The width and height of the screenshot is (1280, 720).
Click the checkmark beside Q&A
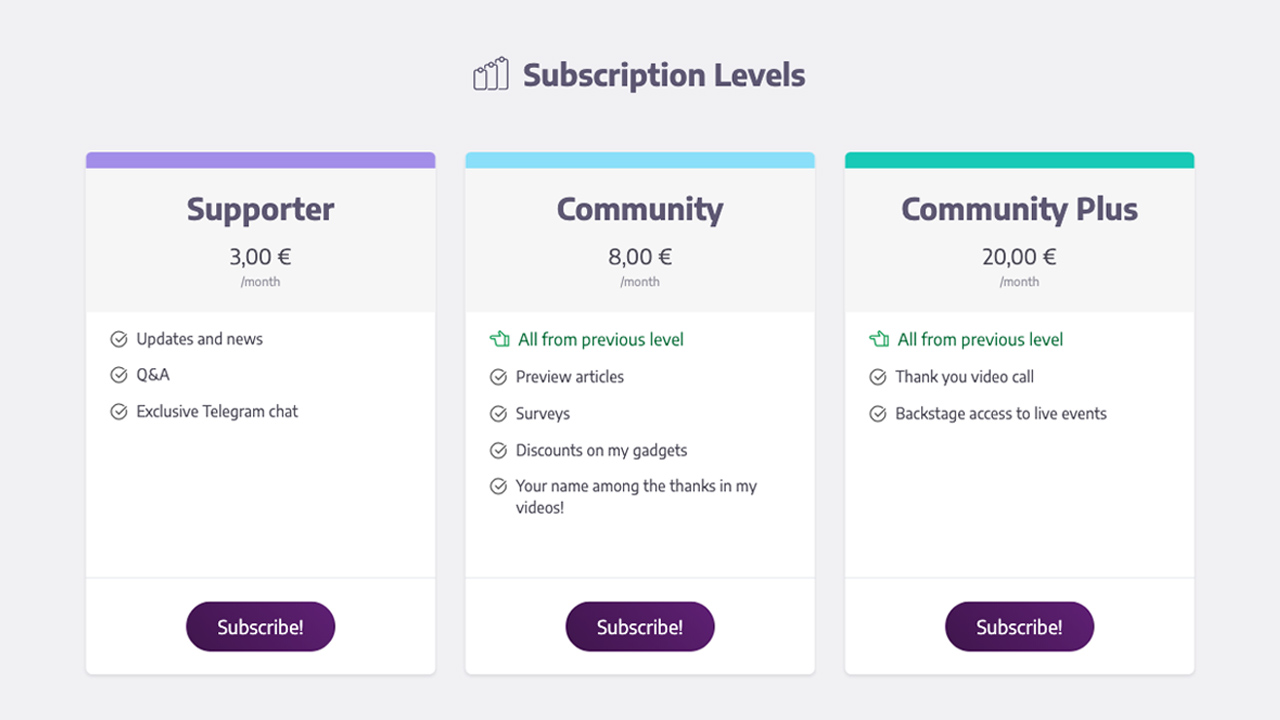pos(119,375)
